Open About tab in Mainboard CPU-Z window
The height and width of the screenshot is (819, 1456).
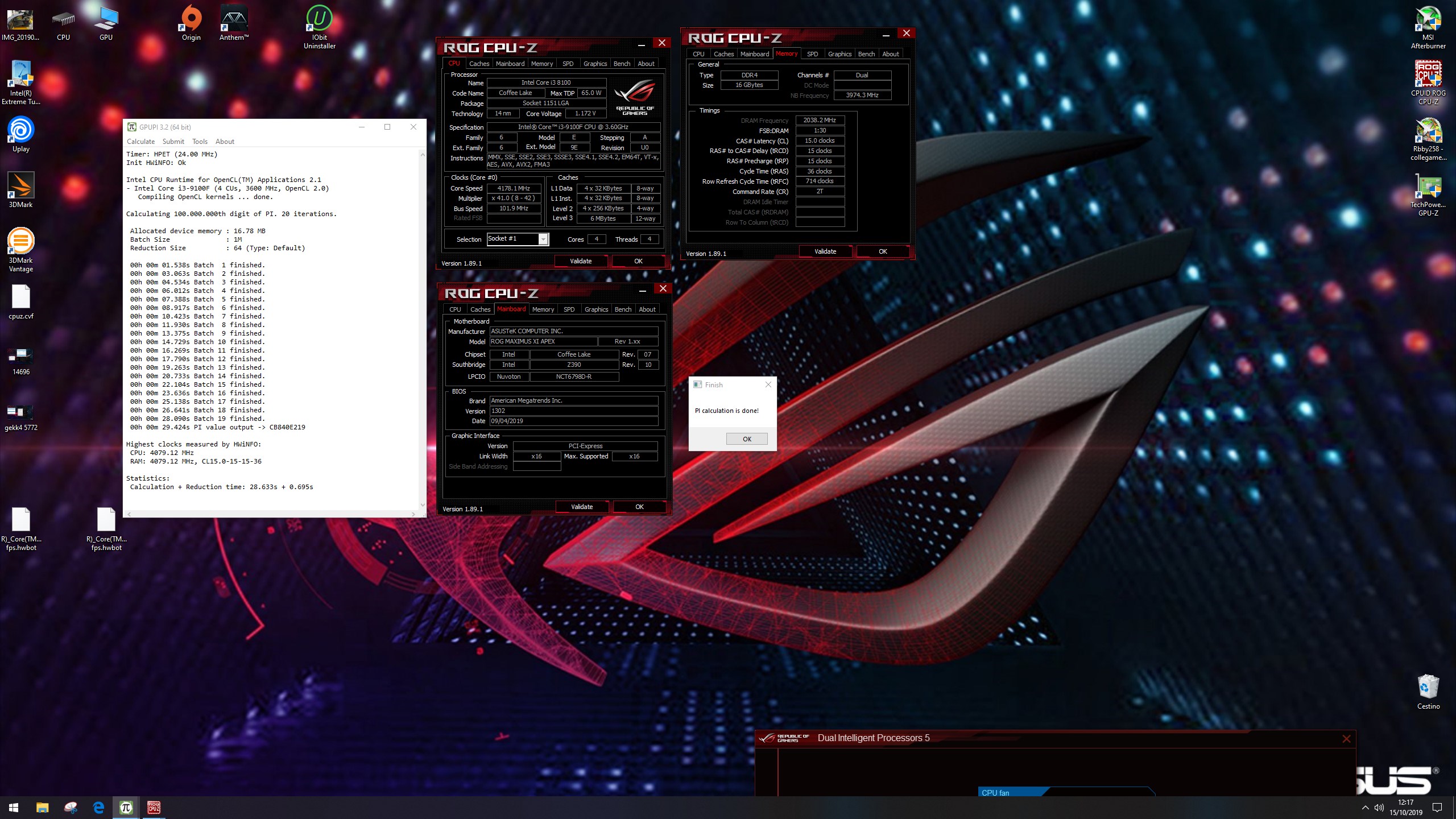[x=647, y=309]
